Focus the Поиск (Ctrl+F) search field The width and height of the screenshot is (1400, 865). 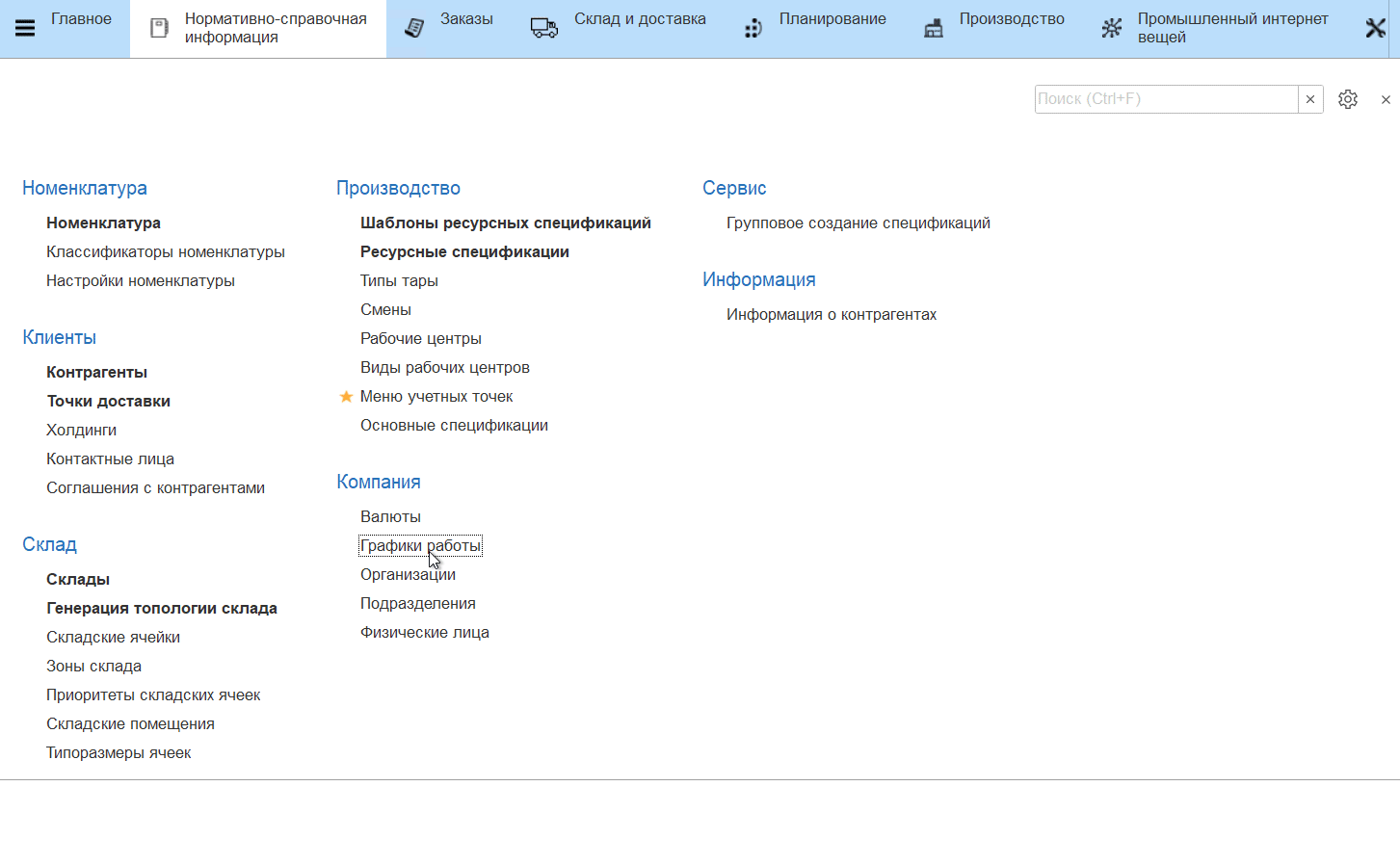1166,99
